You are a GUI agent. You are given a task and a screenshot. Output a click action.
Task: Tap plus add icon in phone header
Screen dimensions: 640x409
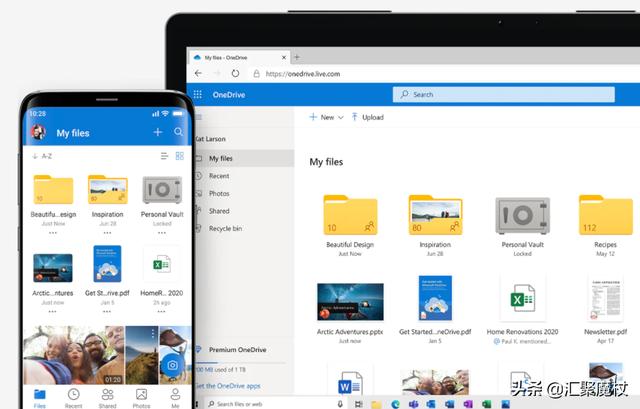coord(158,132)
